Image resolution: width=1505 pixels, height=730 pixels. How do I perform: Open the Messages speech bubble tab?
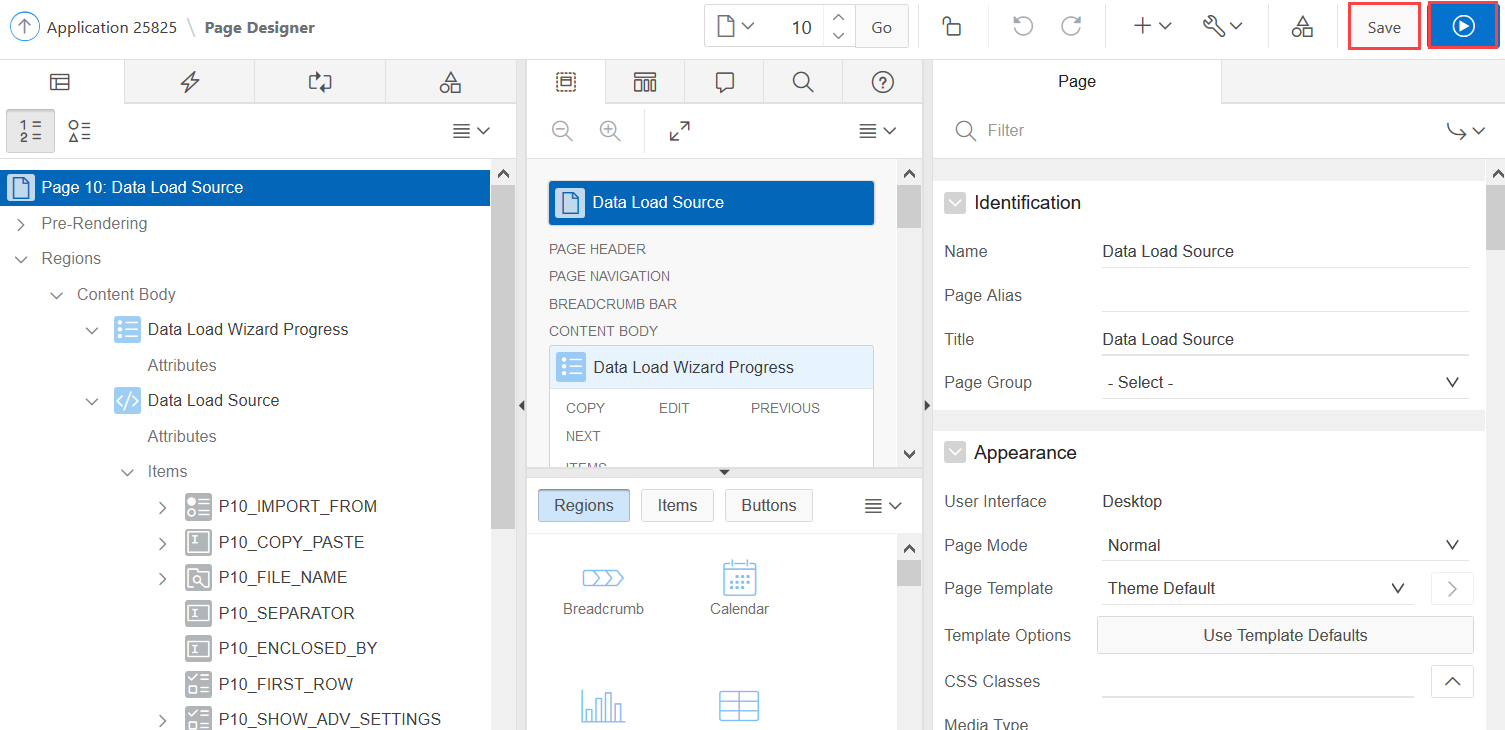725,82
